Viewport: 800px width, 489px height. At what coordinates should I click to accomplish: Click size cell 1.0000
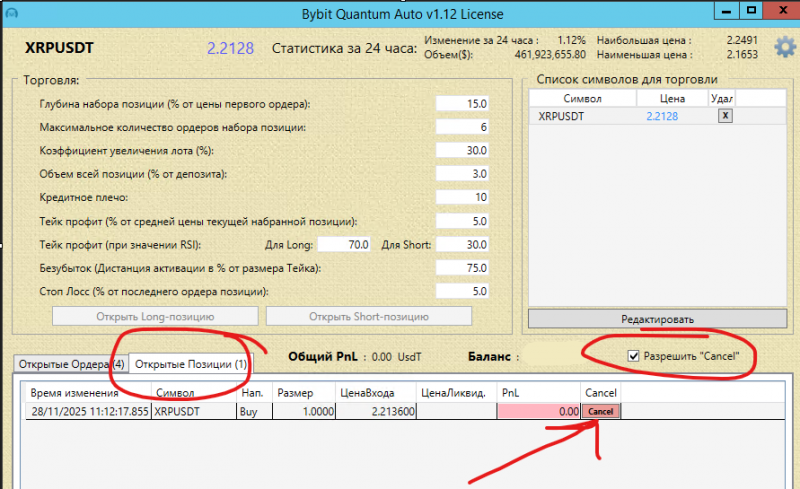point(304,411)
